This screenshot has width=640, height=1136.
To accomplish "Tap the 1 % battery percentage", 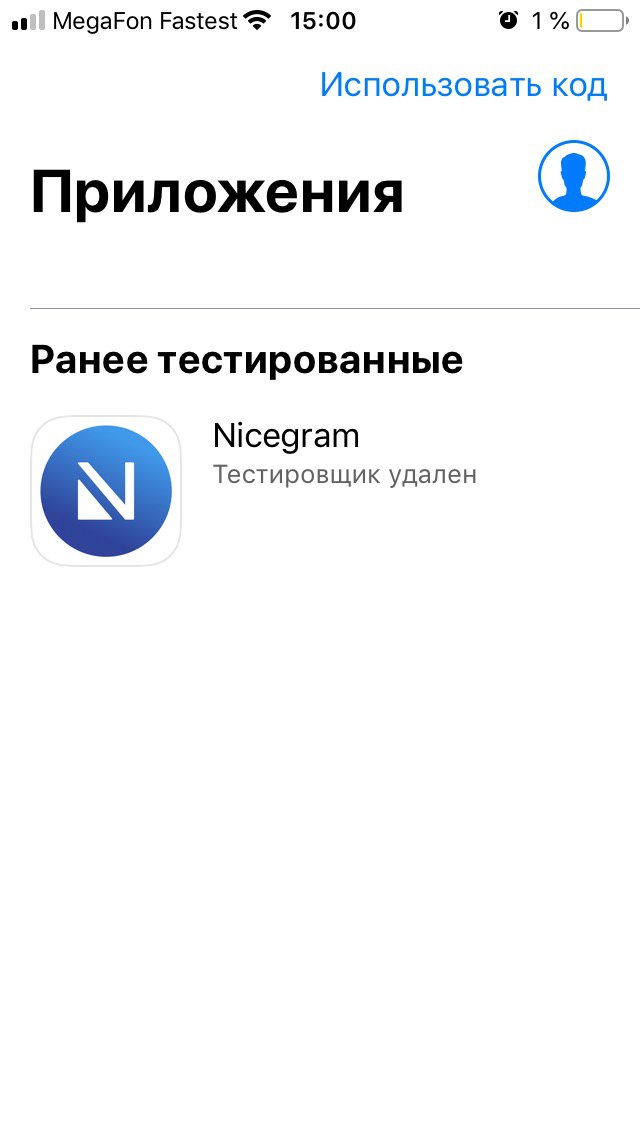I will pyautogui.click(x=550, y=21).
